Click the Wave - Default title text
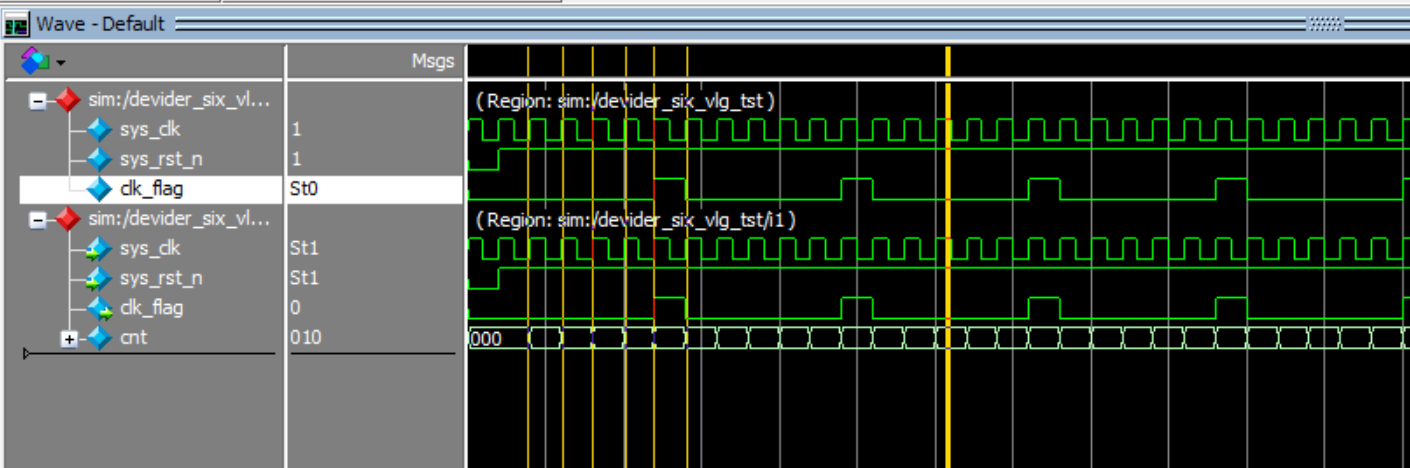1410x468 pixels. pos(100,23)
